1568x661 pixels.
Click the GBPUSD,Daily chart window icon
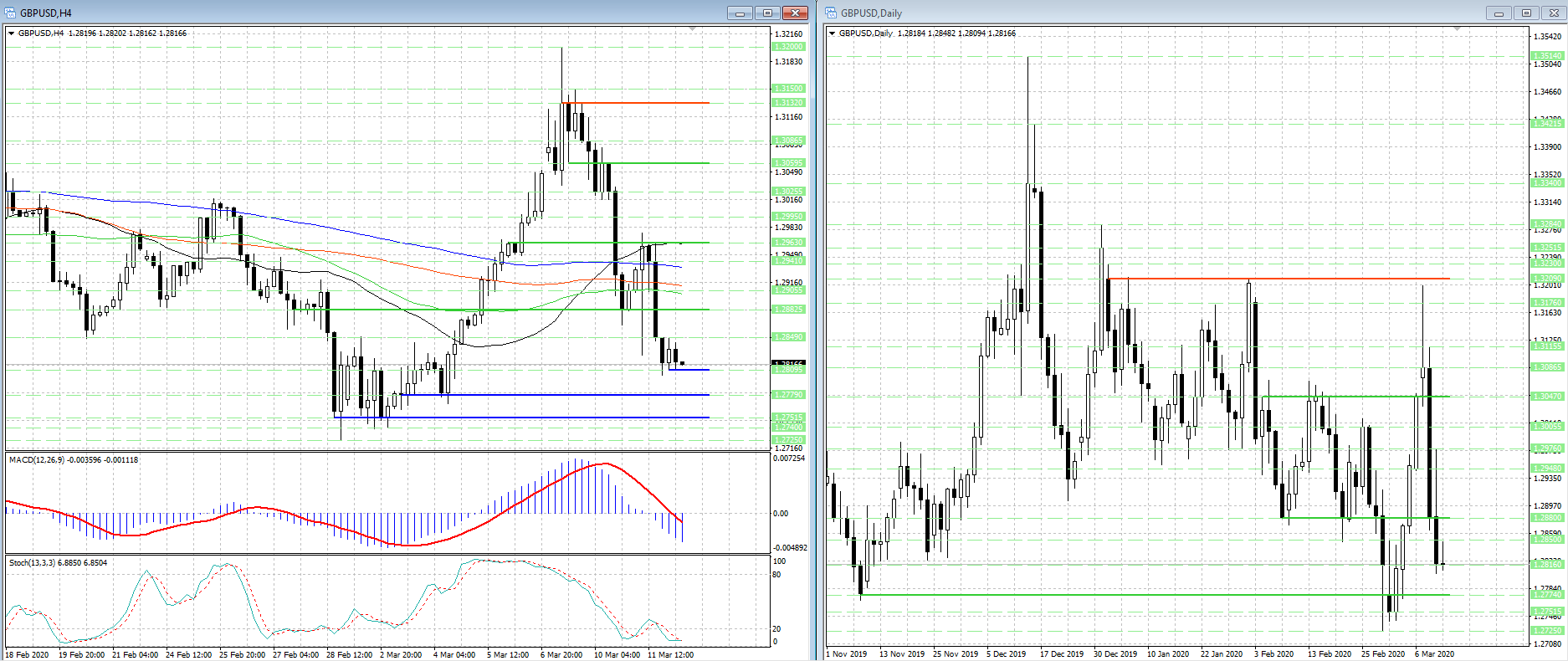pos(832,13)
